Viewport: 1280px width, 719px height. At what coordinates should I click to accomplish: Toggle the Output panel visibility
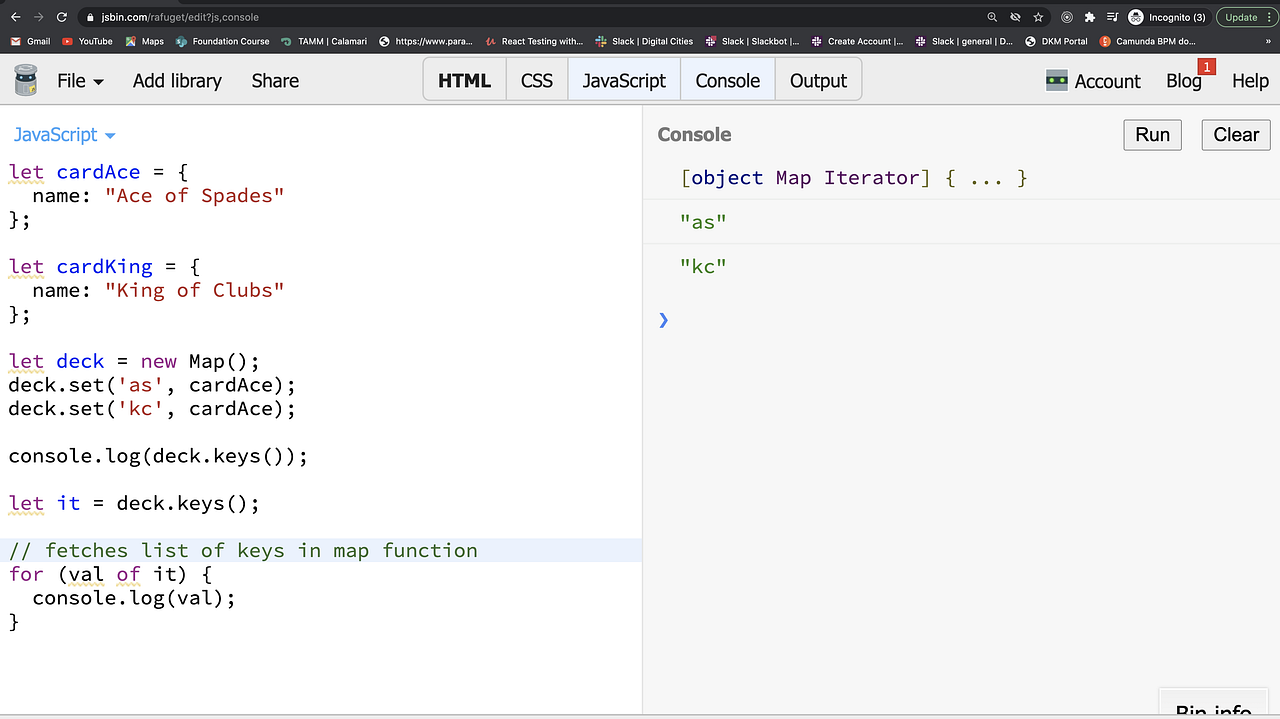coord(818,79)
